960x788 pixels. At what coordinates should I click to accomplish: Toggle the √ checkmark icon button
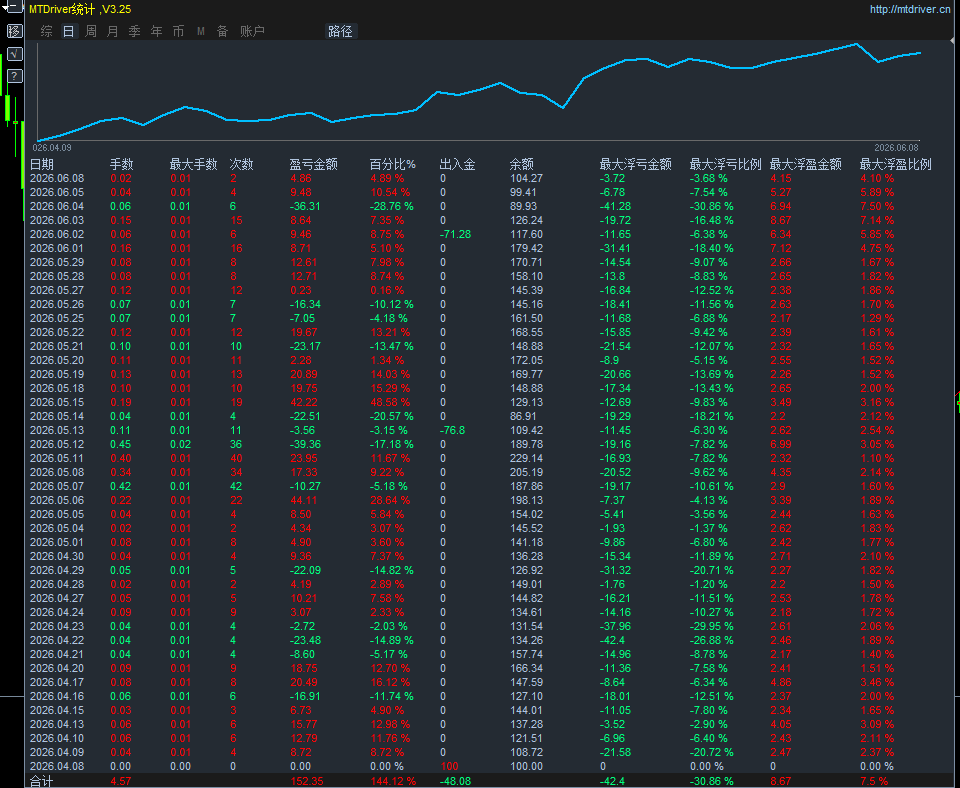point(14,54)
